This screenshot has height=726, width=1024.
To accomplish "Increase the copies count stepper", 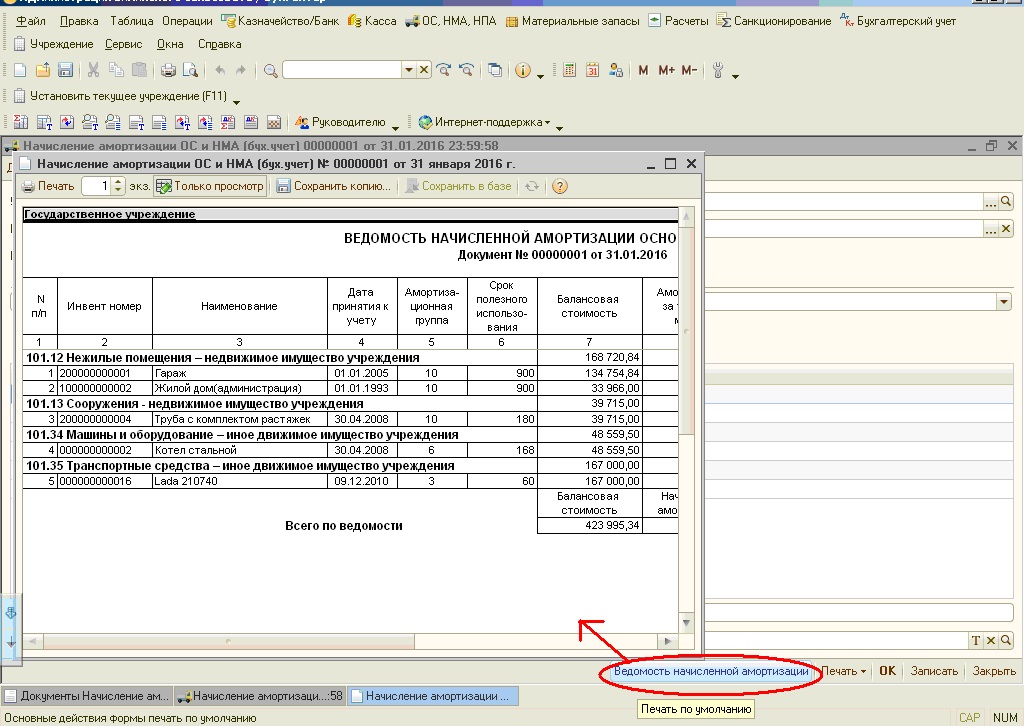I will pyautogui.click(x=118, y=182).
